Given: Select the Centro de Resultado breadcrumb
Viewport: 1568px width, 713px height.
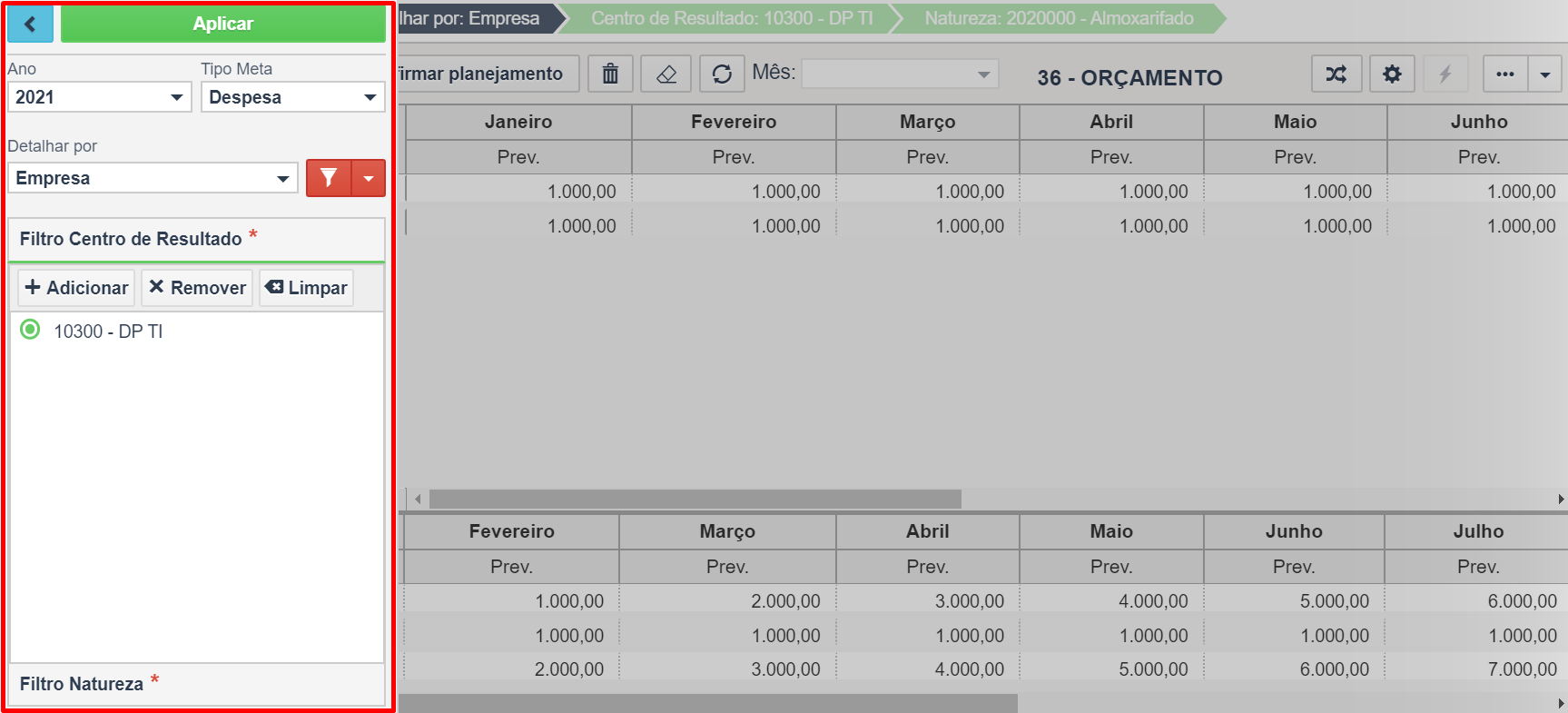Looking at the screenshot, I should coord(731,18).
